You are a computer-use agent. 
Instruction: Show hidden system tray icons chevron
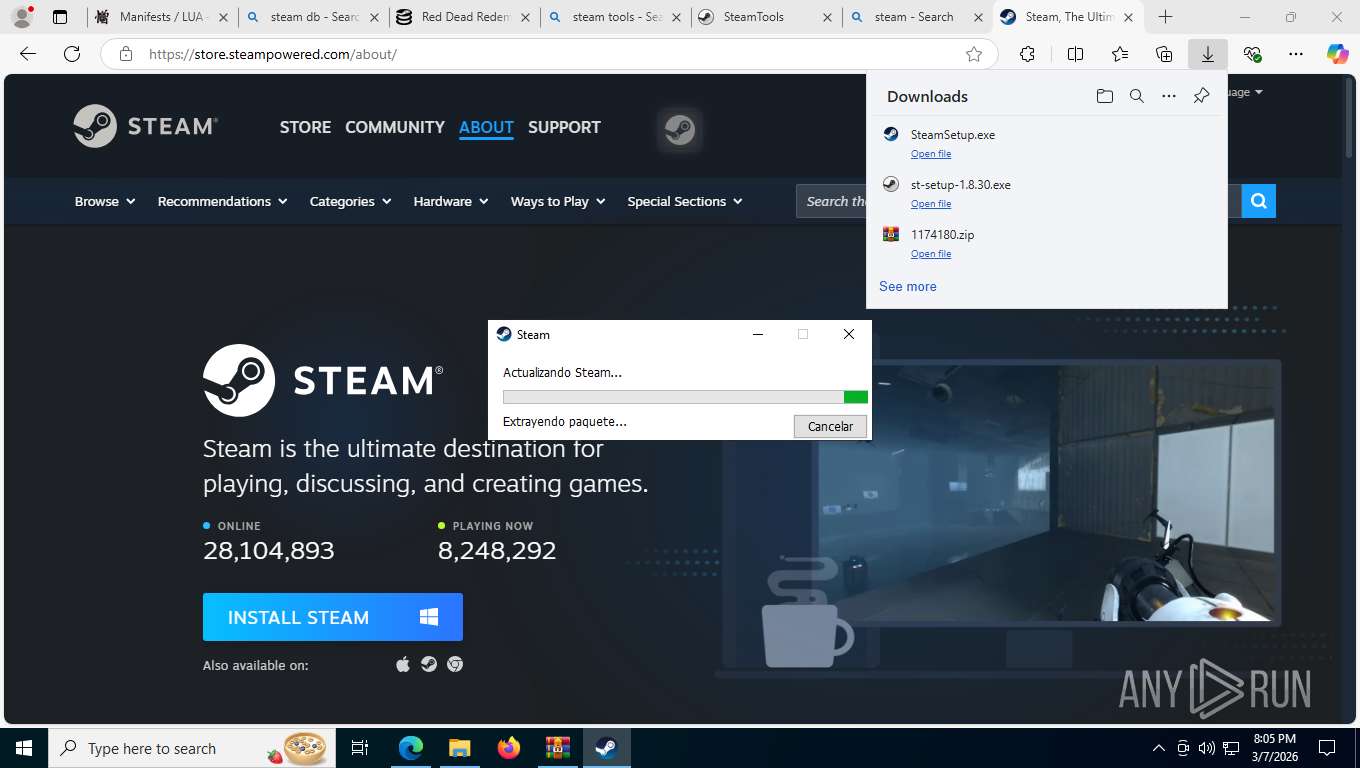pyautogui.click(x=1159, y=748)
